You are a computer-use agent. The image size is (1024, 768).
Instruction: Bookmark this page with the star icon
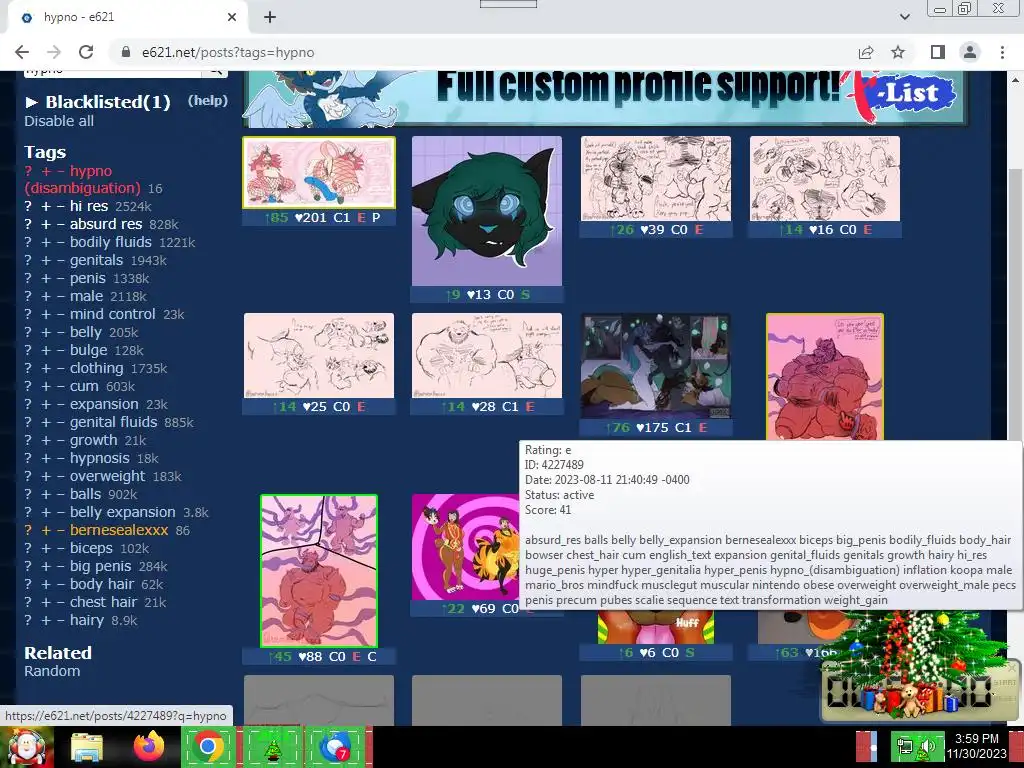coord(898,52)
